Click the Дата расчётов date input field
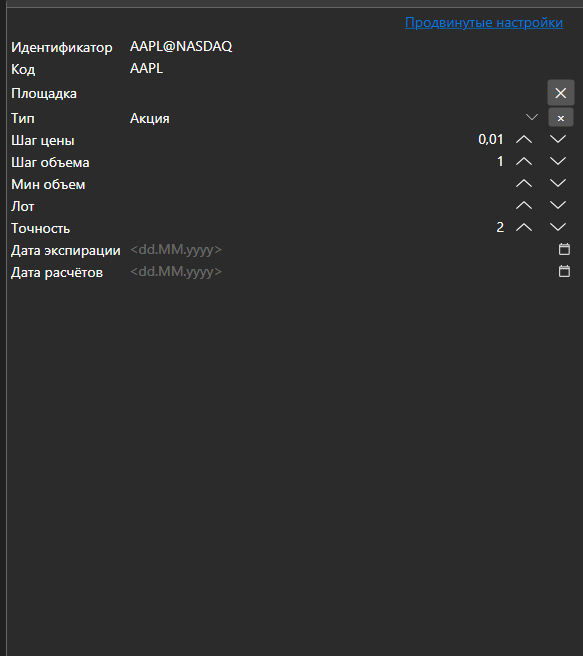Viewport: 583px width, 656px height. click(x=341, y=272)
